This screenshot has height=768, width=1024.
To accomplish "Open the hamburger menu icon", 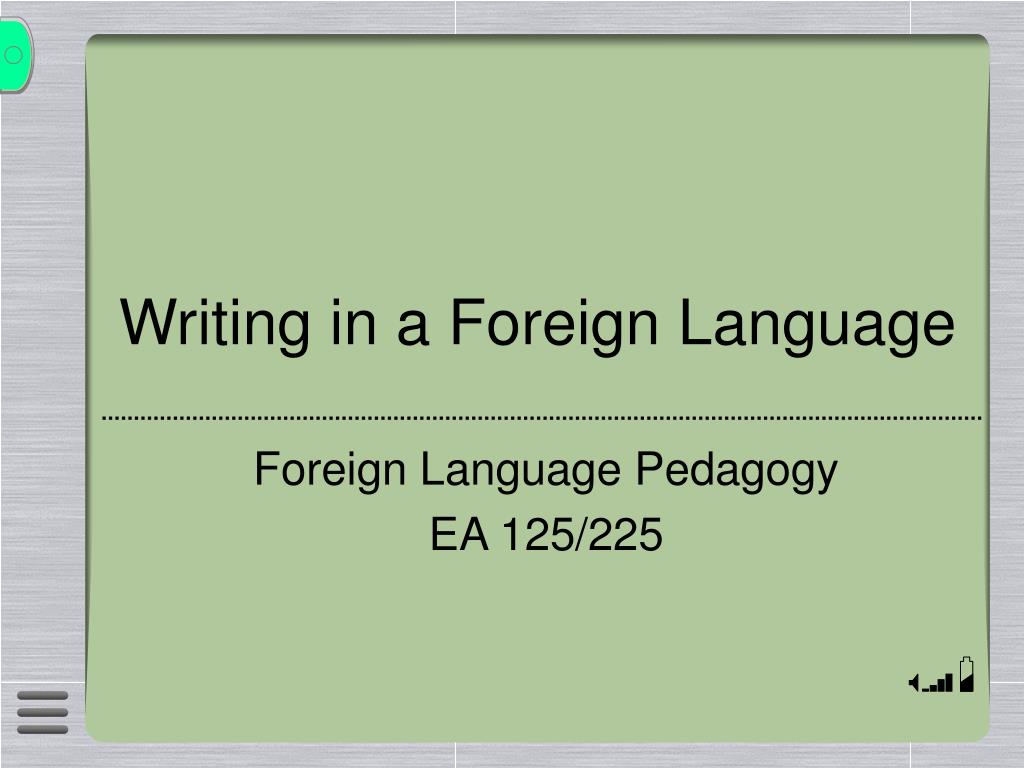I will (x=42, y=712).
